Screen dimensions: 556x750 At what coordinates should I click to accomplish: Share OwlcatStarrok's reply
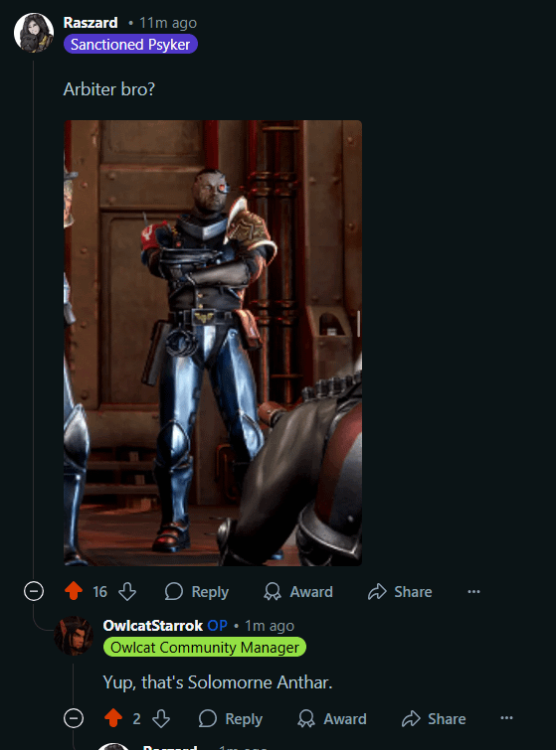(434, 718)
